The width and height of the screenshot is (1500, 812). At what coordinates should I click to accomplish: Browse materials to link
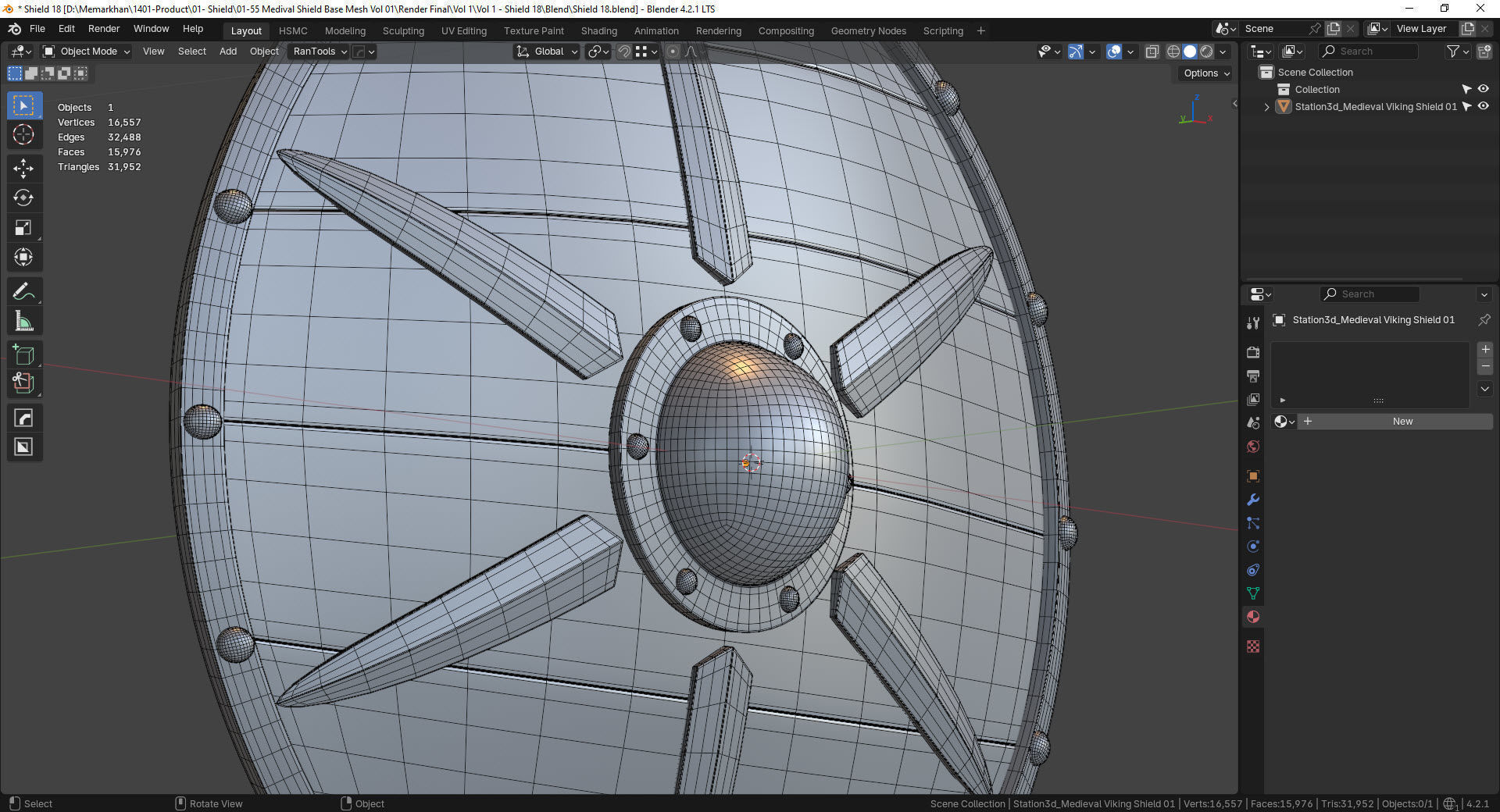(x=1284, y=422)
